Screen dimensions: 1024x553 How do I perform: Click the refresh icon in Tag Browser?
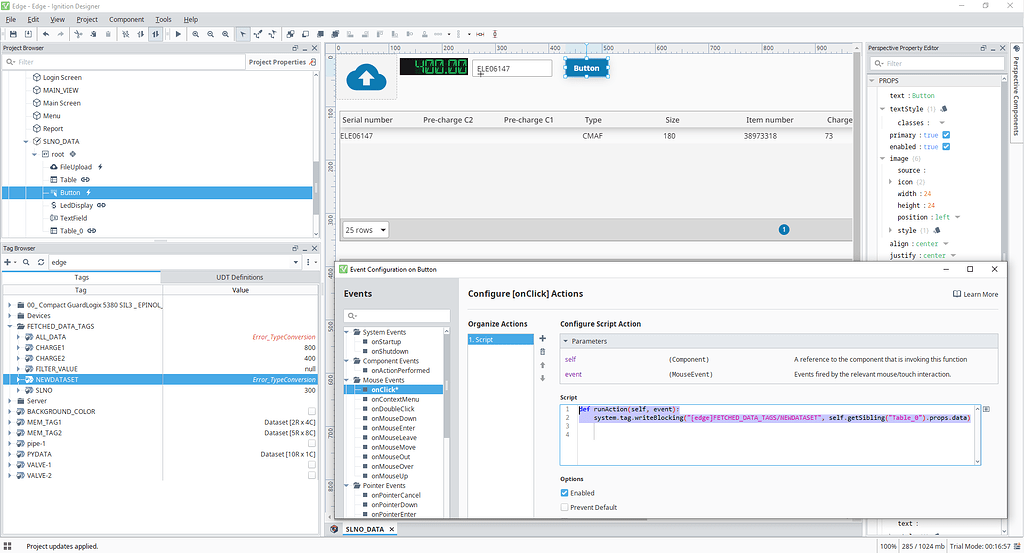tap(39, 262)
